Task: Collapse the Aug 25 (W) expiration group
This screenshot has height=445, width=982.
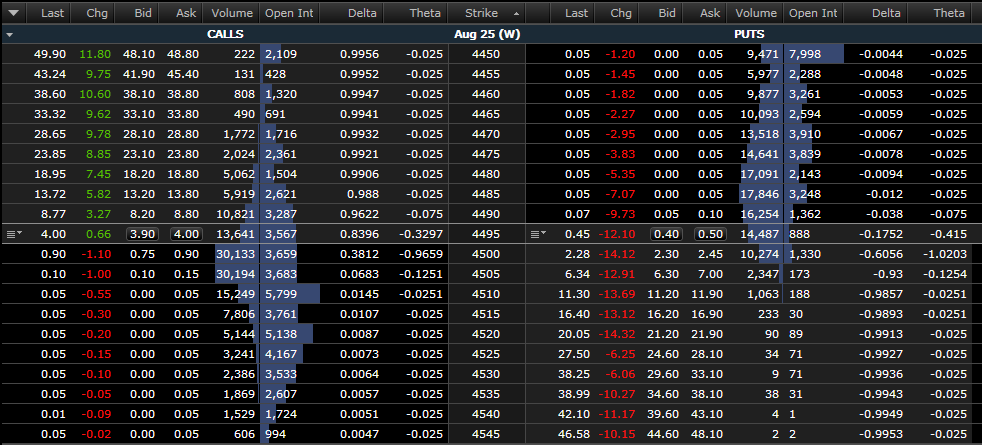Action: click(9, 34)
